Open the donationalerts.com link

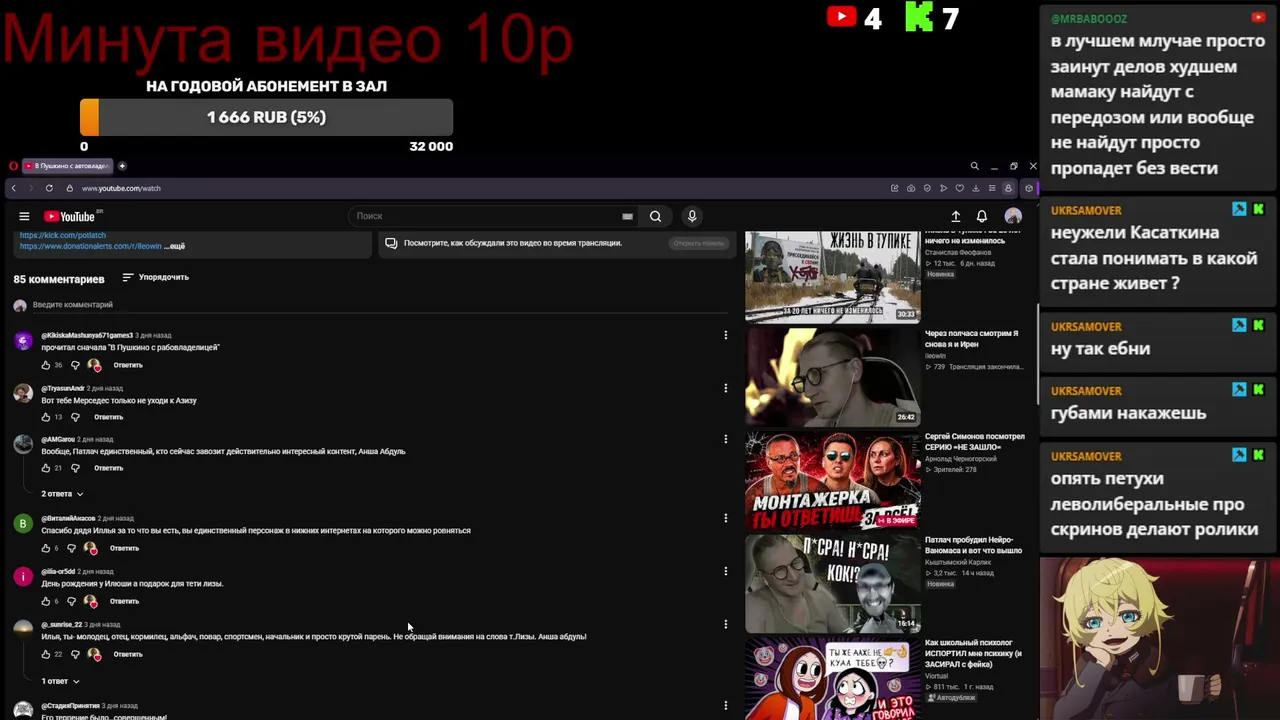(x=90, y=246)
